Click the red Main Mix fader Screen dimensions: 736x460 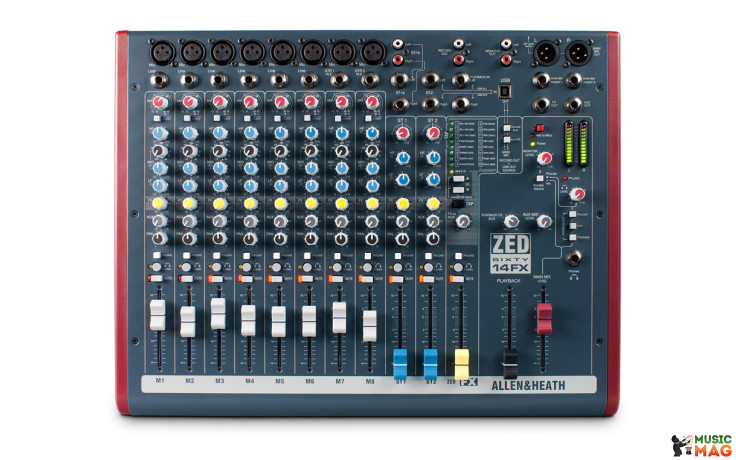pyautogui.click(x=544, y=319)
